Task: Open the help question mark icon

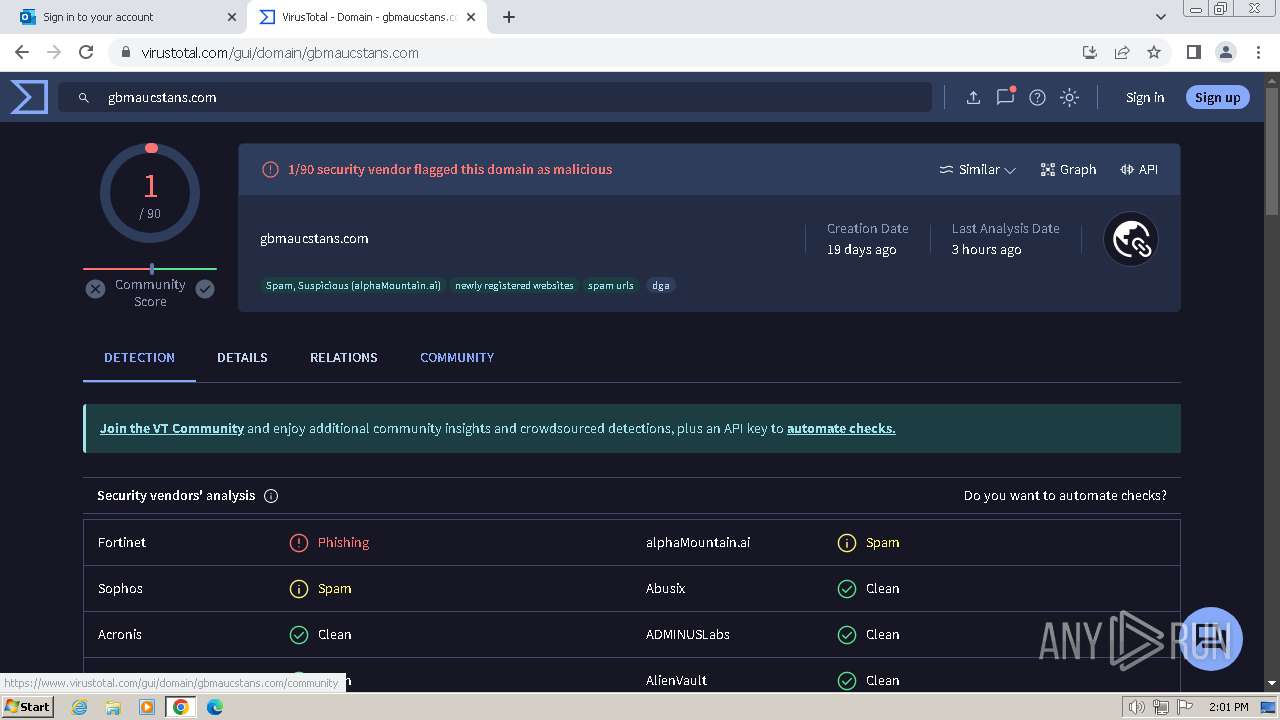Action: pyautogui.click(x=1037, y=97)
